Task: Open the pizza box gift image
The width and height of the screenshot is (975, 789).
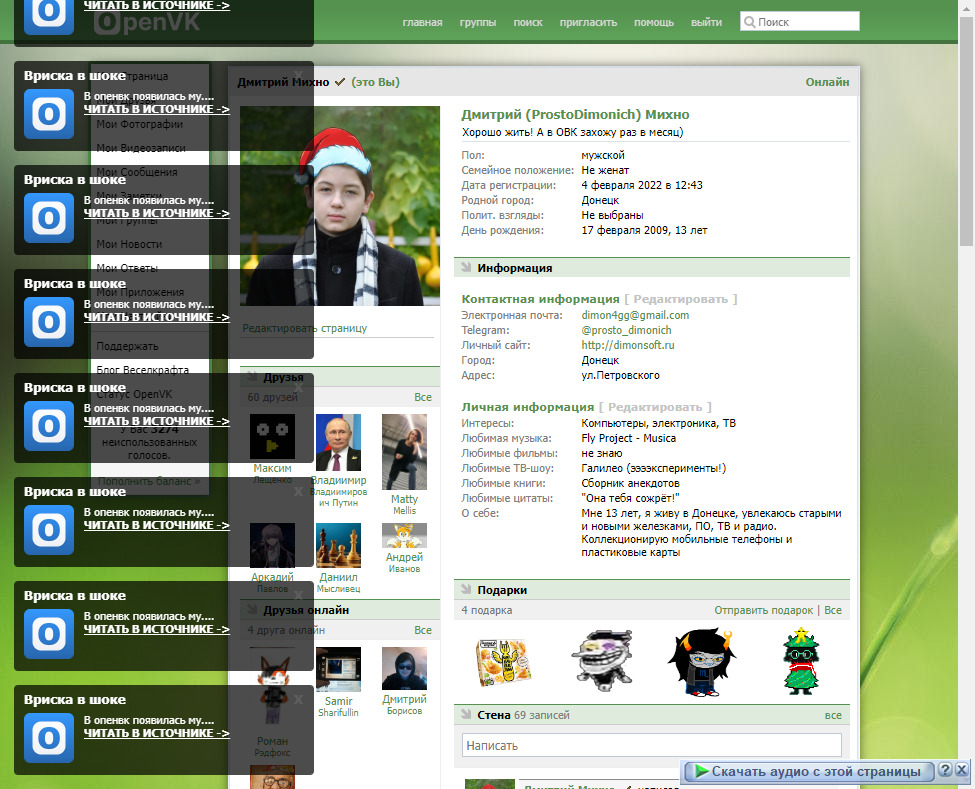Action: click(x=502, y=662)
